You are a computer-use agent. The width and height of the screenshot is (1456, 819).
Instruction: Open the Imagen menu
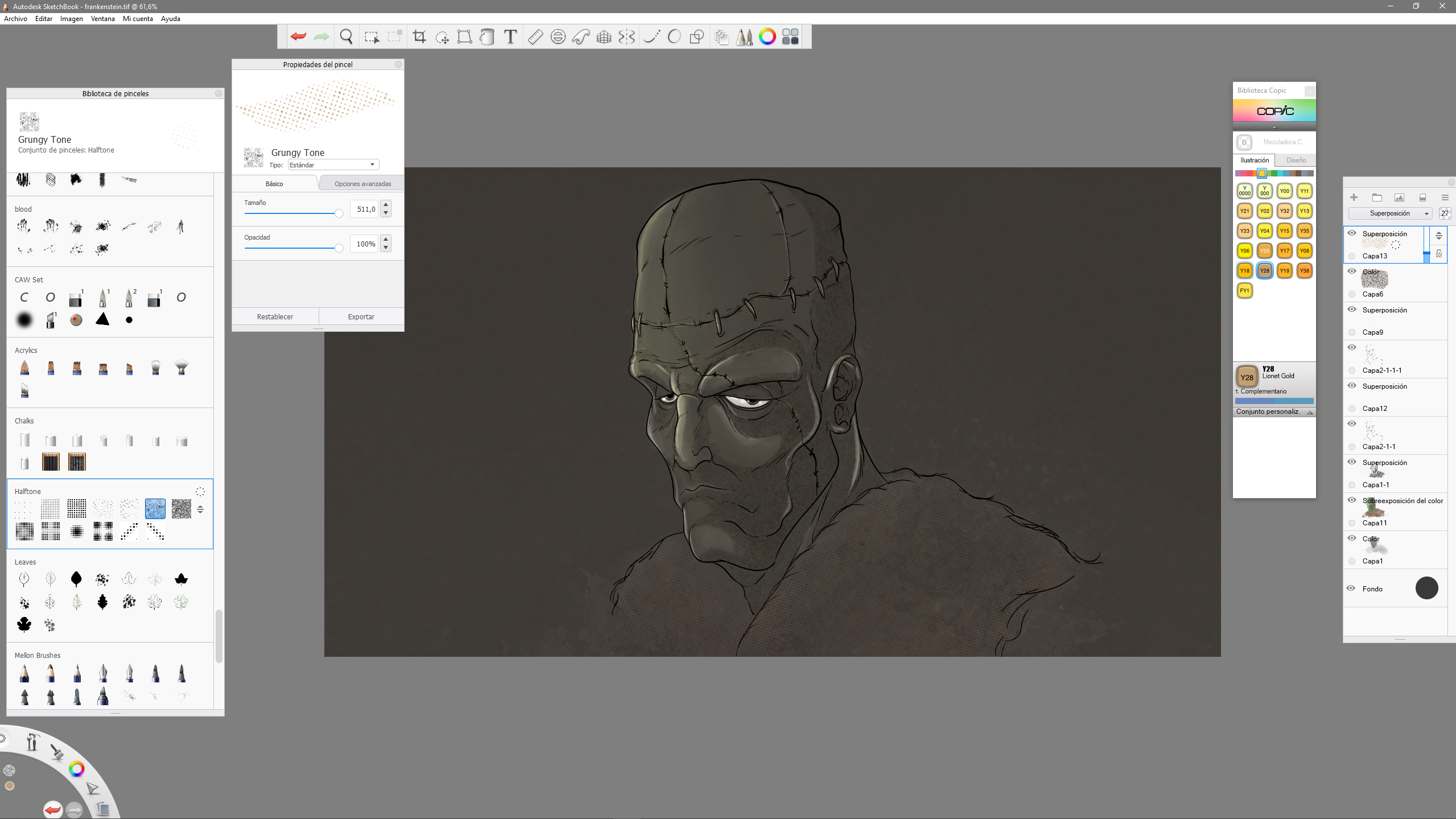click(x=71, y=19)
